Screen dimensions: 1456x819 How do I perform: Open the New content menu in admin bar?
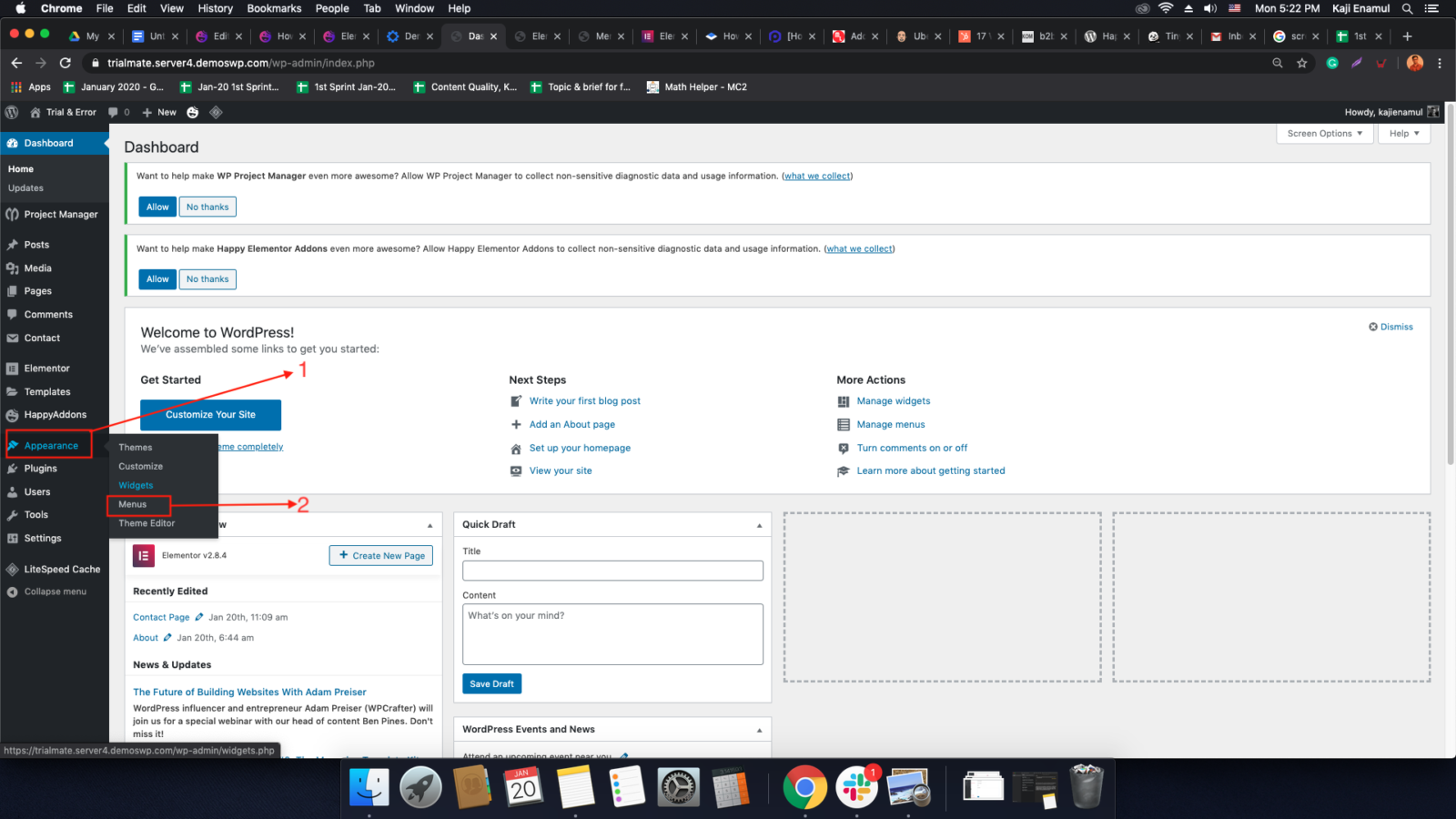(x=159, y=112)
